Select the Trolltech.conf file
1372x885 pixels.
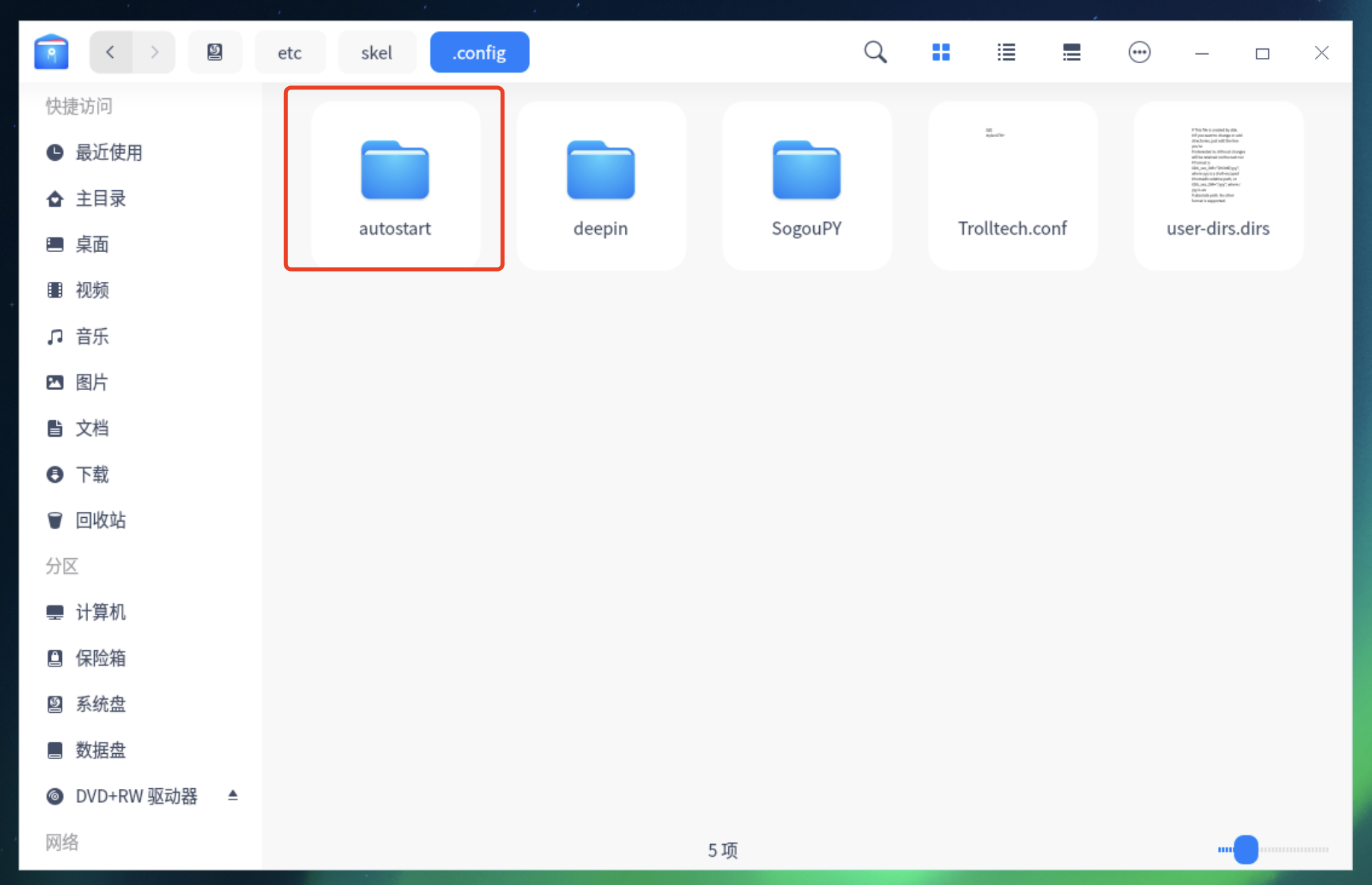click(1012, 185)
